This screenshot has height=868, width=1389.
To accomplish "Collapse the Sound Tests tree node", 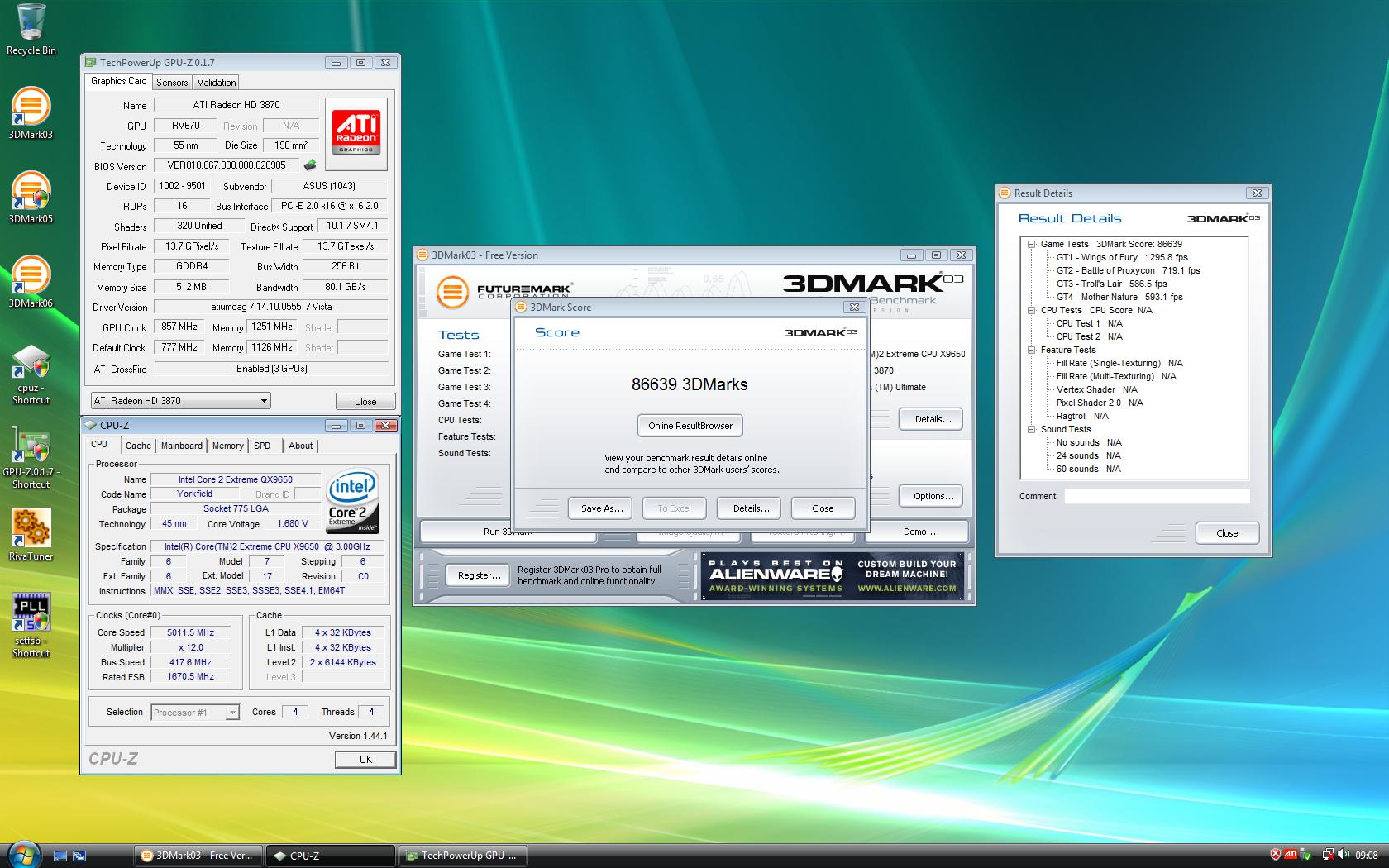I will point(1031,430).
